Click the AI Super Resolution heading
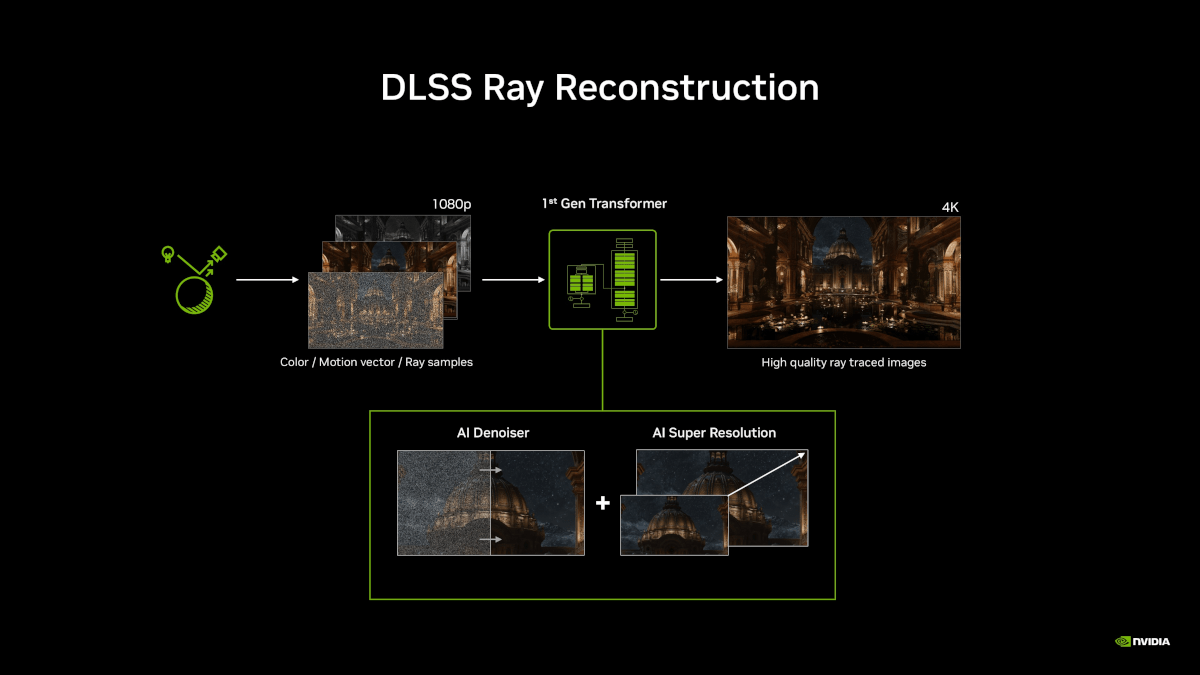Viewport: 1200px width, 675px height. pyautogui.click(x=714, y=433)
